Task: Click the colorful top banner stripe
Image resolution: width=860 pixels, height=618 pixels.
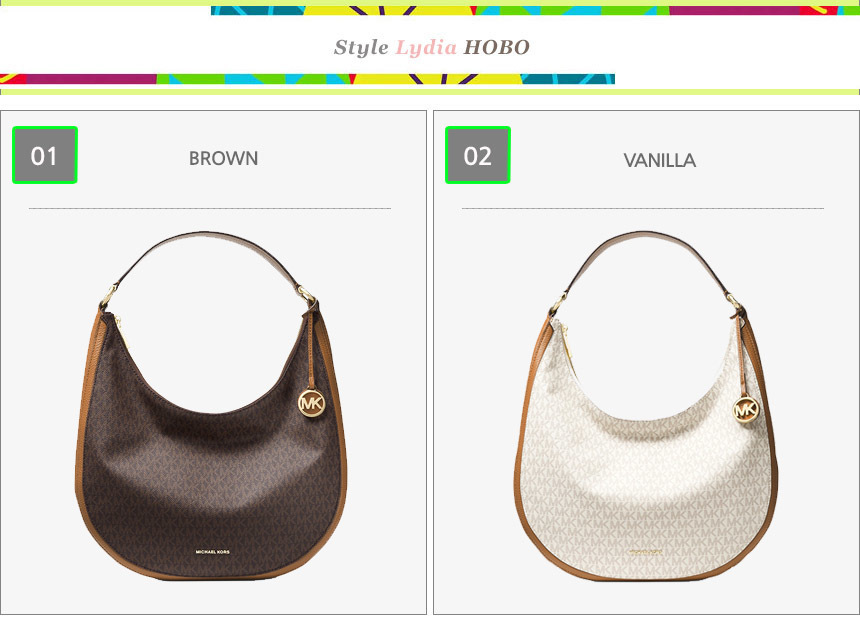Action: click(535, 10)
